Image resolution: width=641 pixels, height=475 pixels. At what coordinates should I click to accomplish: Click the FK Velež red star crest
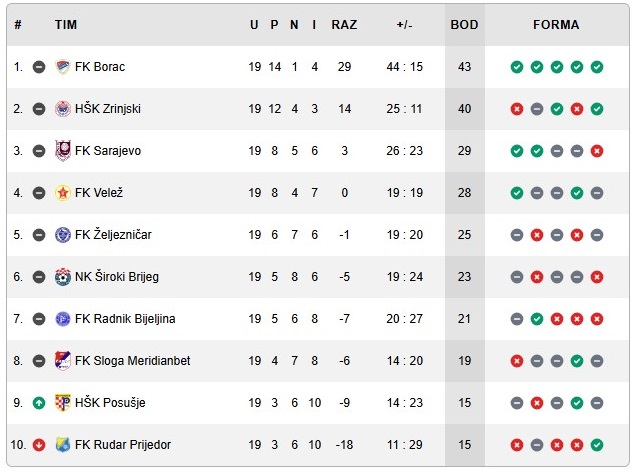[x=64, y=193]
